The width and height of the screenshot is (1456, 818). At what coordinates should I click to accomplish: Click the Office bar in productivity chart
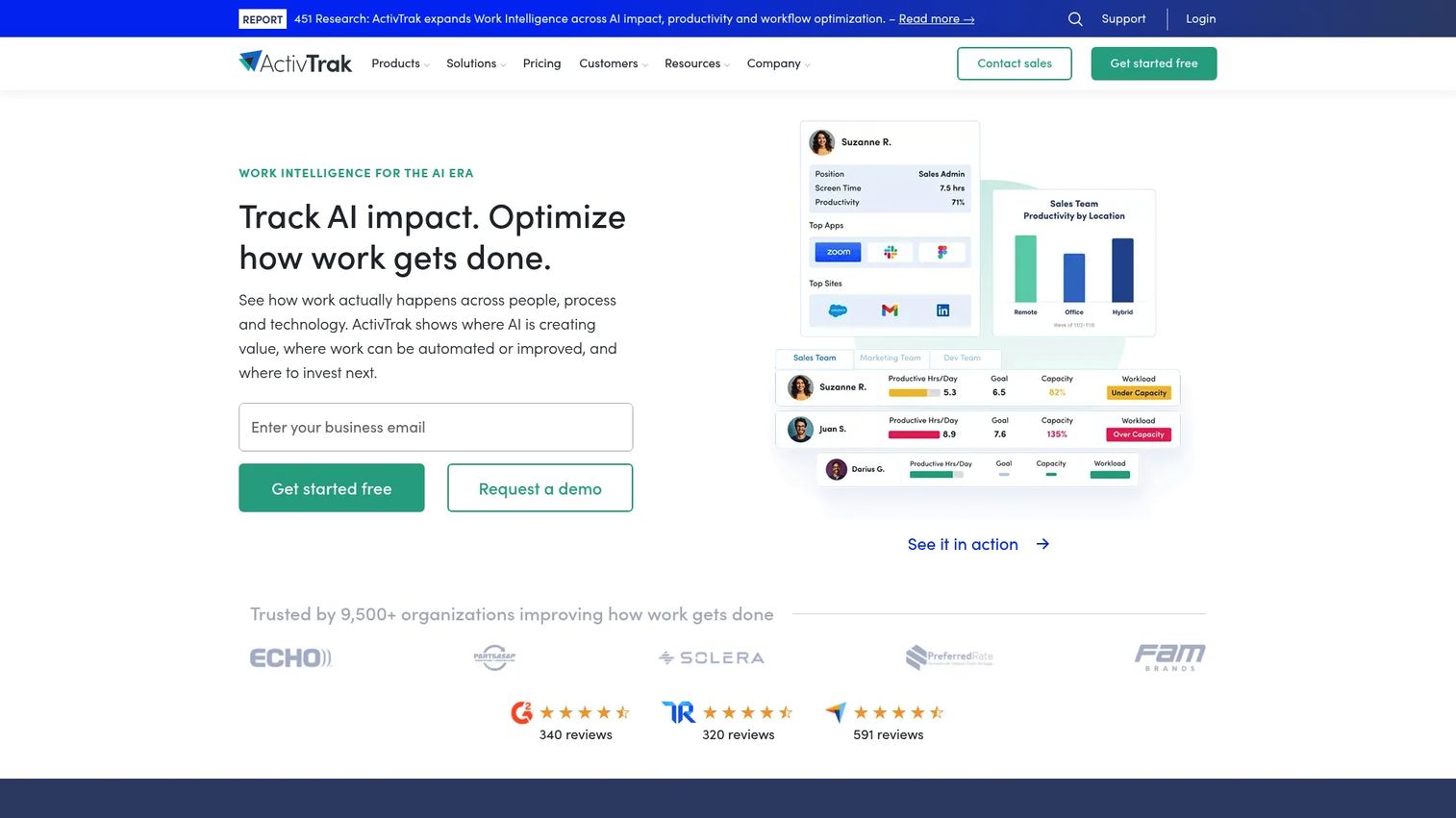pos(1074,278)
